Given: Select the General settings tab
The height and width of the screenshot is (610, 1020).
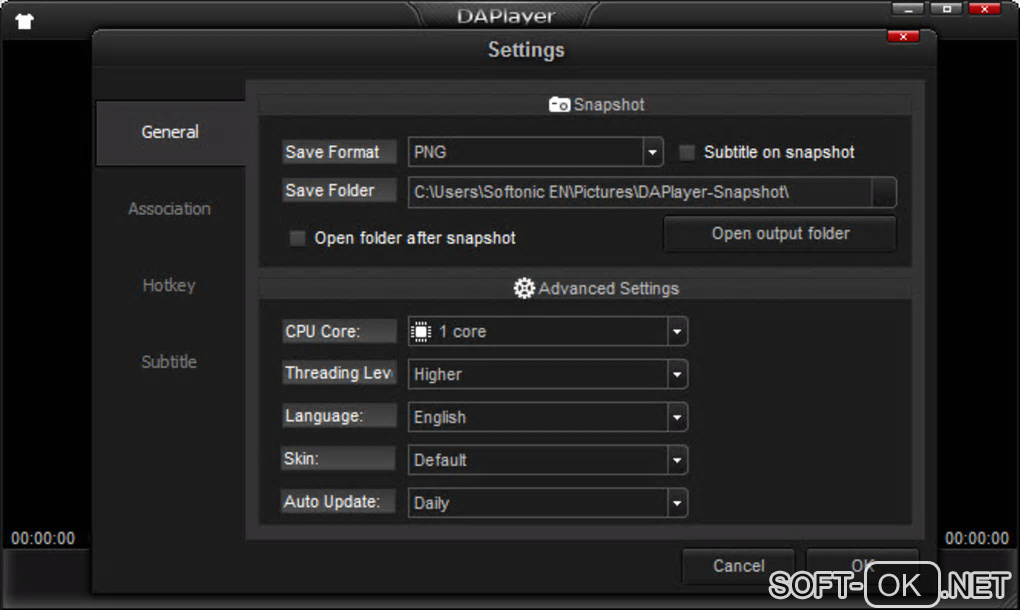Looking at the screenshot, I should pos(170,133).
